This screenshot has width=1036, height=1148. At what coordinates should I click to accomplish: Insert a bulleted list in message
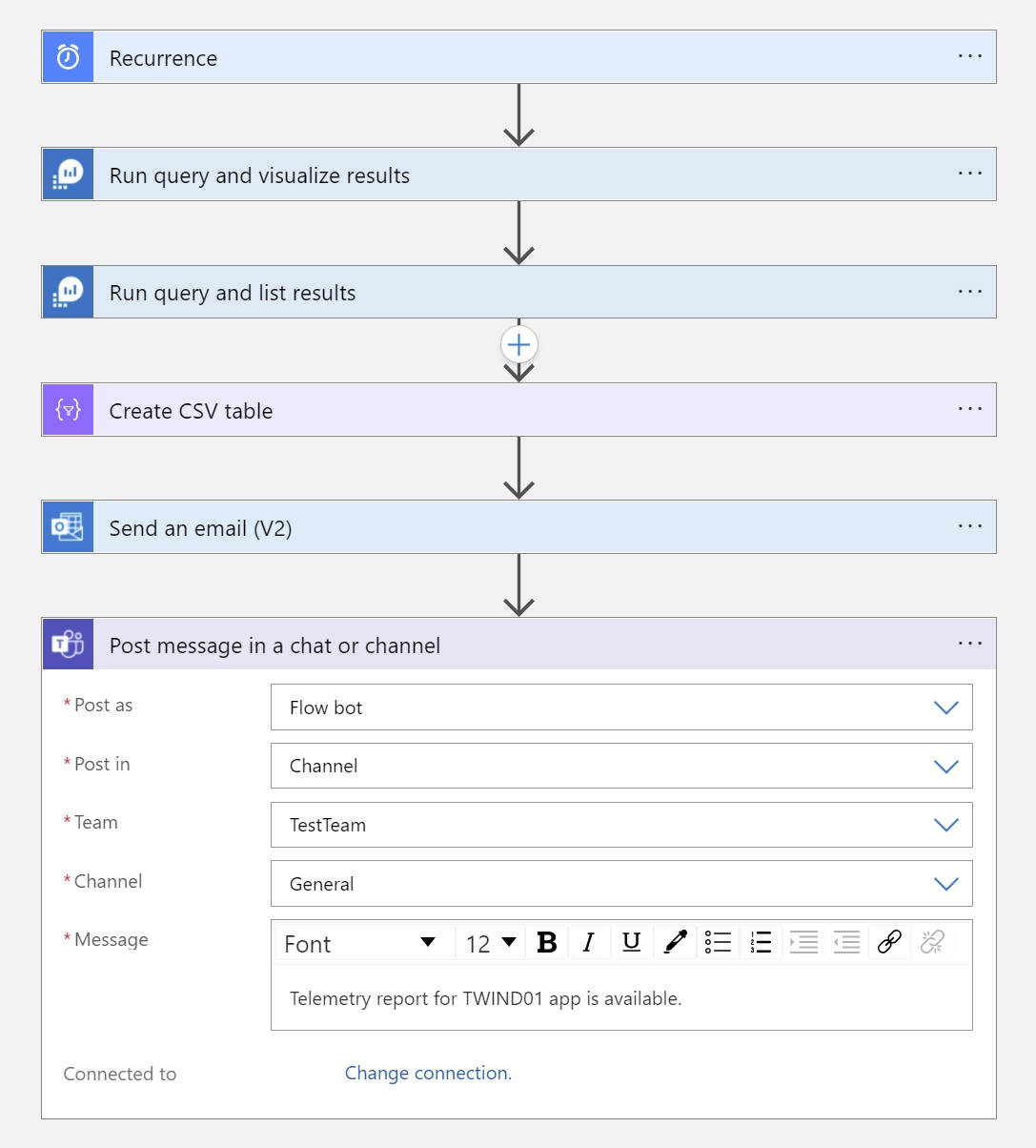click(718, 942)
